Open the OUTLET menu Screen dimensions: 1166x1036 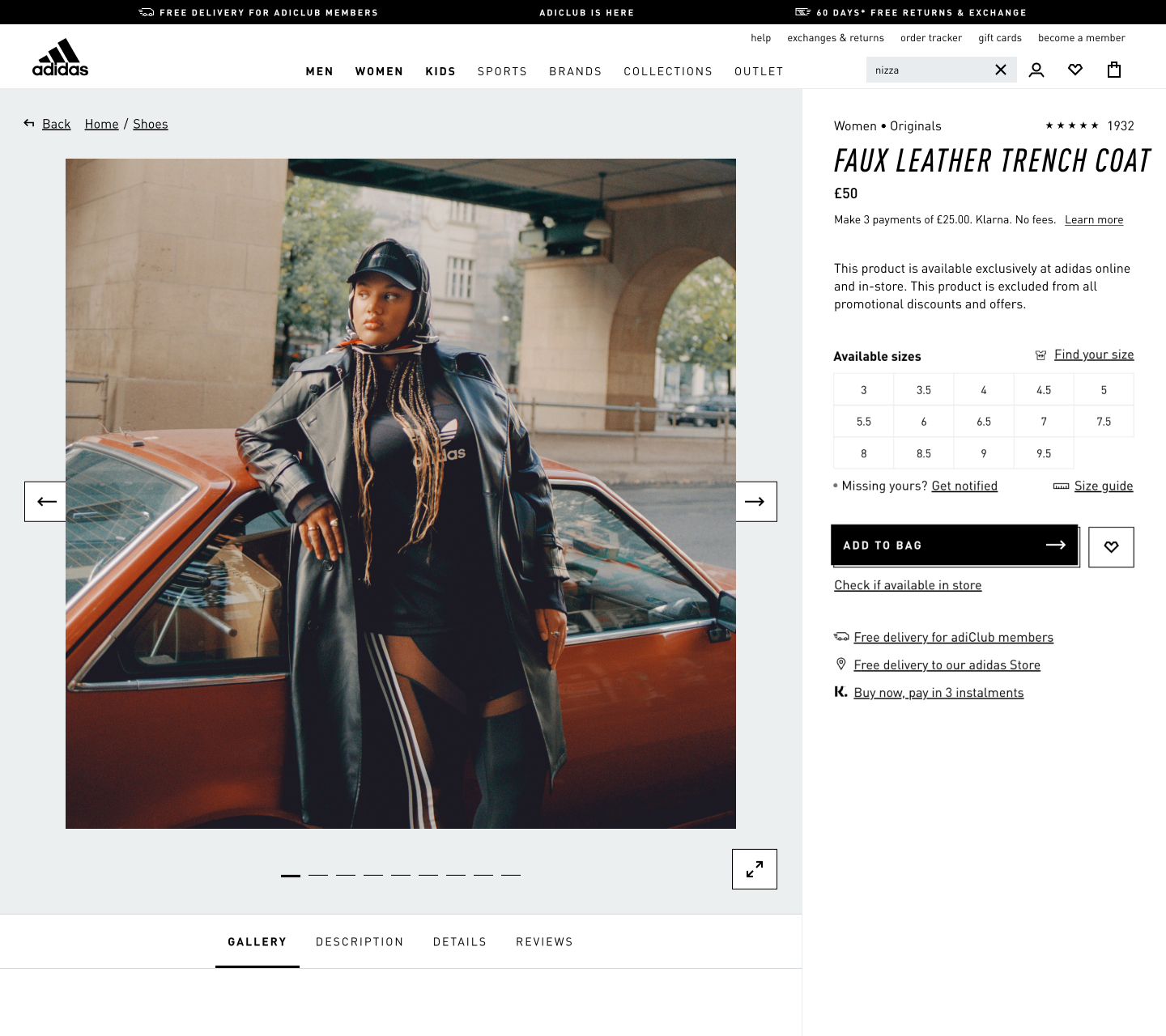tap(759, 71)
